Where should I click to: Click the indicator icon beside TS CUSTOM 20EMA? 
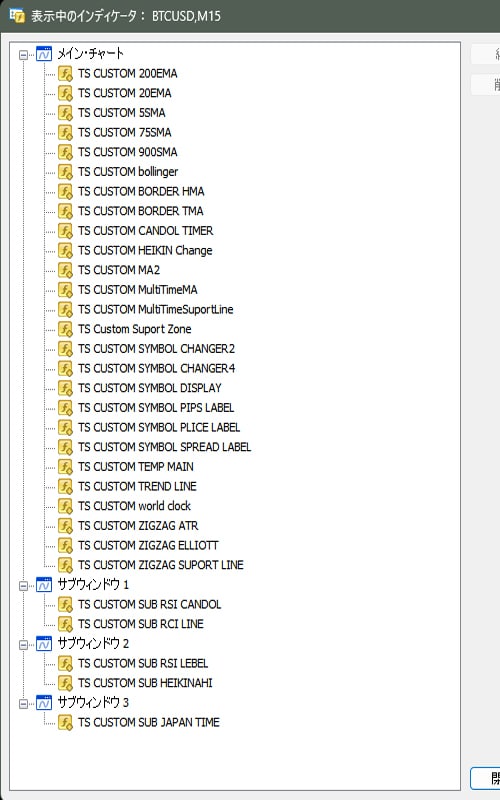65,93
